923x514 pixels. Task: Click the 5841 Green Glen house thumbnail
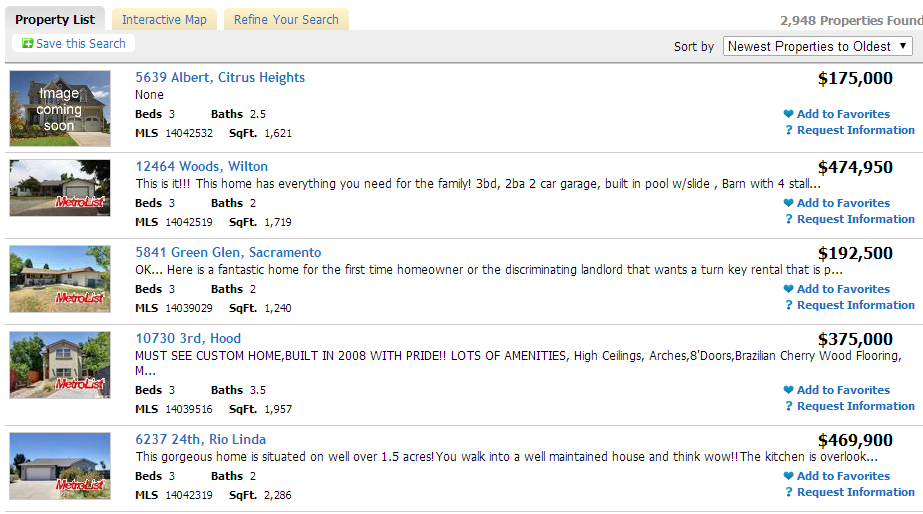click(x=60, y=279)
